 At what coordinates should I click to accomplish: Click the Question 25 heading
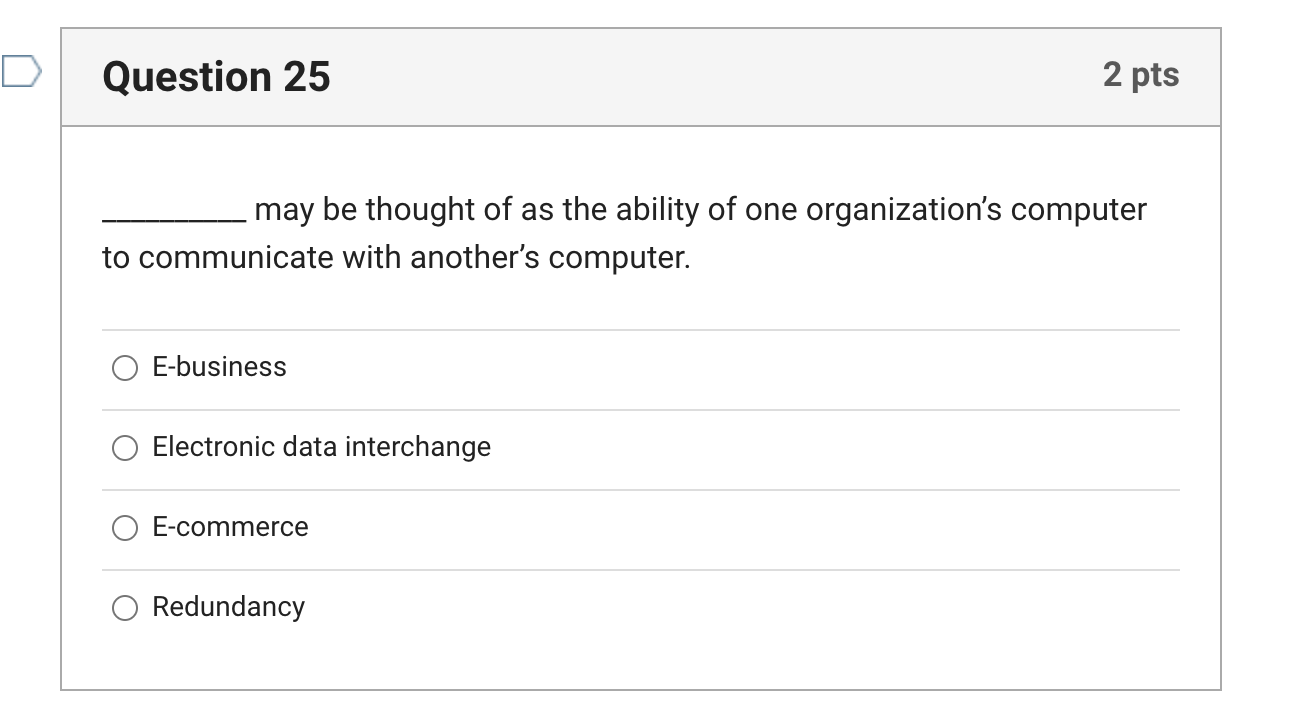(215, 75)
